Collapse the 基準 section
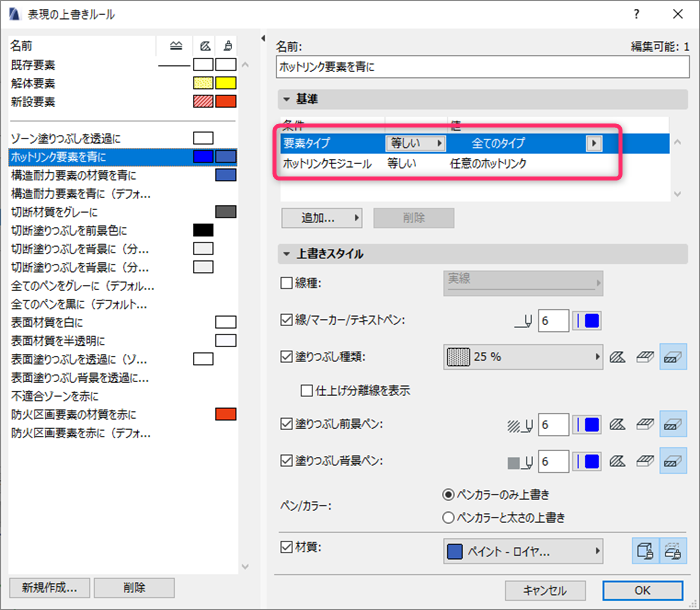The width and height of the screenshot is (700, 610). [x=287, y=99]
